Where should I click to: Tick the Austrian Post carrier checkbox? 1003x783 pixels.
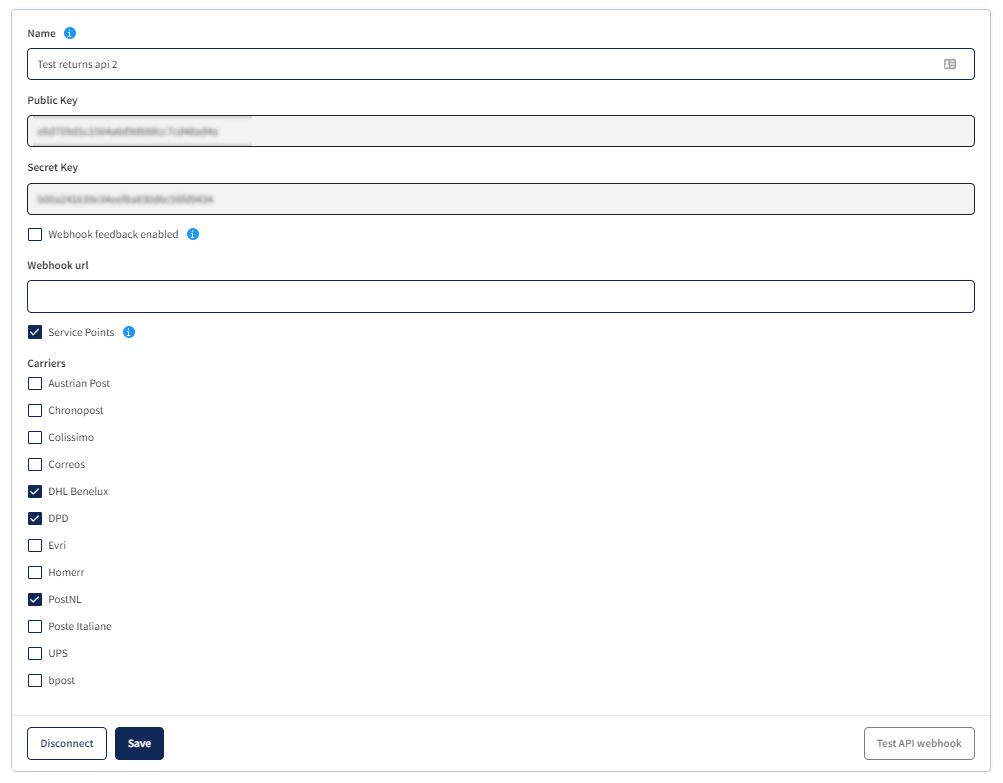(35, 383)
